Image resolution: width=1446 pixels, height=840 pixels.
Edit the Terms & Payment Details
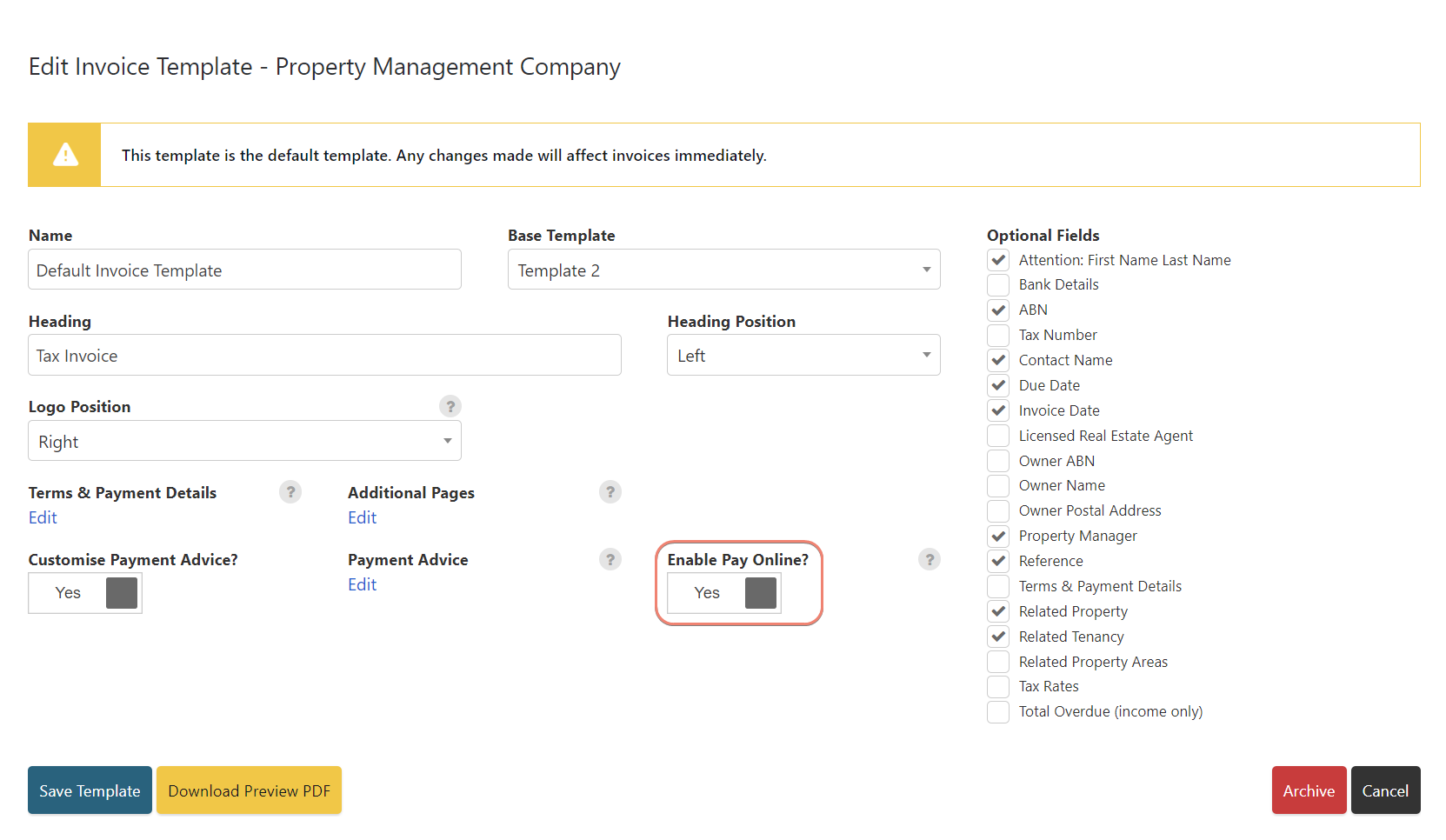(x=43, y=517)
